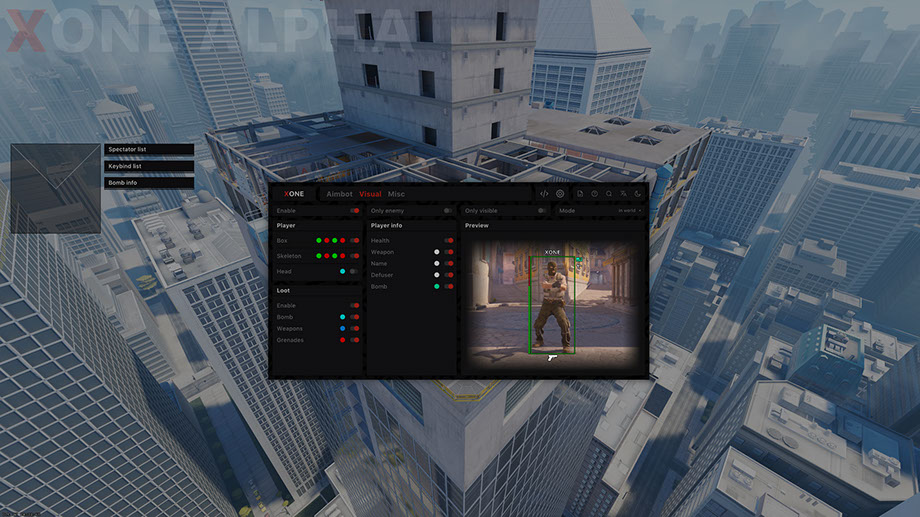
Task: Click the search magnifier icon
Action: coord(608,194)
